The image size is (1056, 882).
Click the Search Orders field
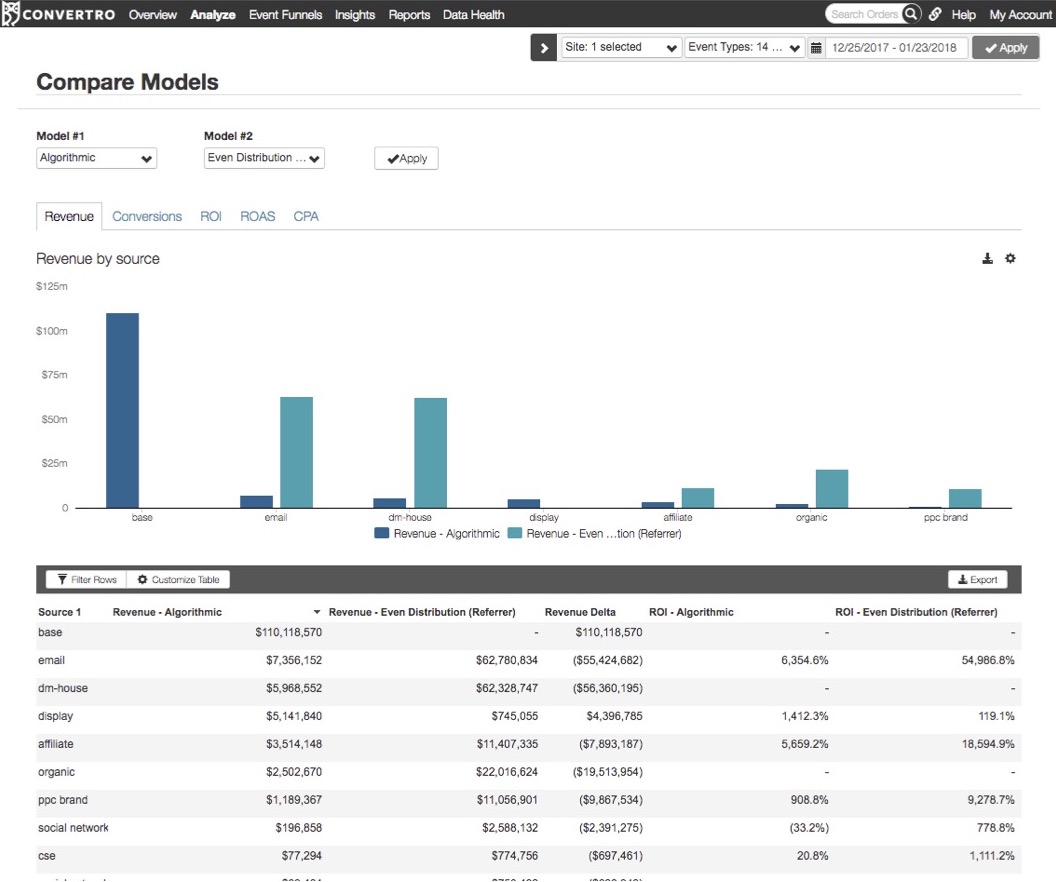click(865, 13)
